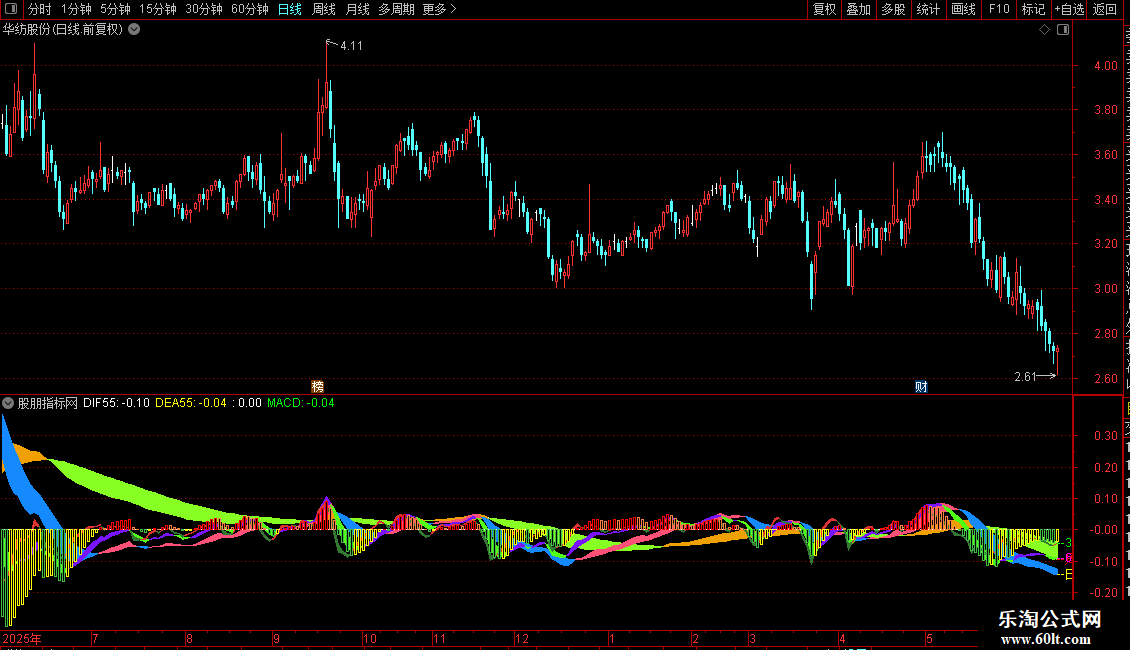Select the 日线 daily period
Image resolution: width=1130 pixels, height=650 pixels.
click(x=290, y=9)
